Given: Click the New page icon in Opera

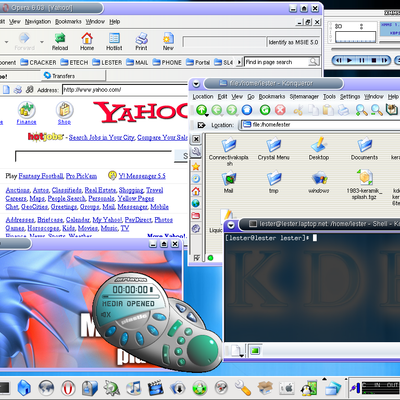Looking at the screenshot, I should coord(168,42).
